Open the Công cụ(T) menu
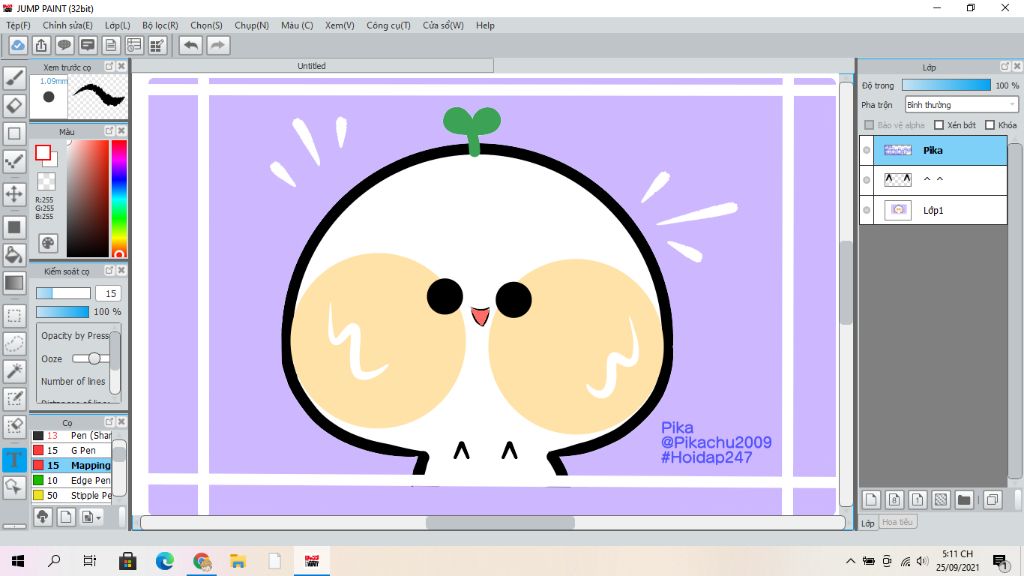The width and height of the screenshot is (1024, 576). coord(388,25)
